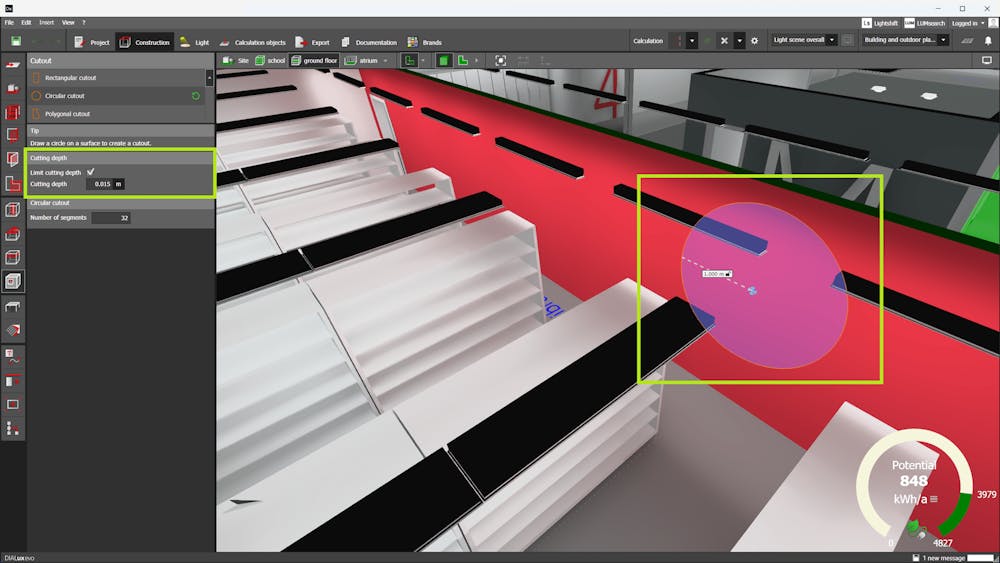
Task: Open notifications via the bell icon
Action: [x=988, y=41]
